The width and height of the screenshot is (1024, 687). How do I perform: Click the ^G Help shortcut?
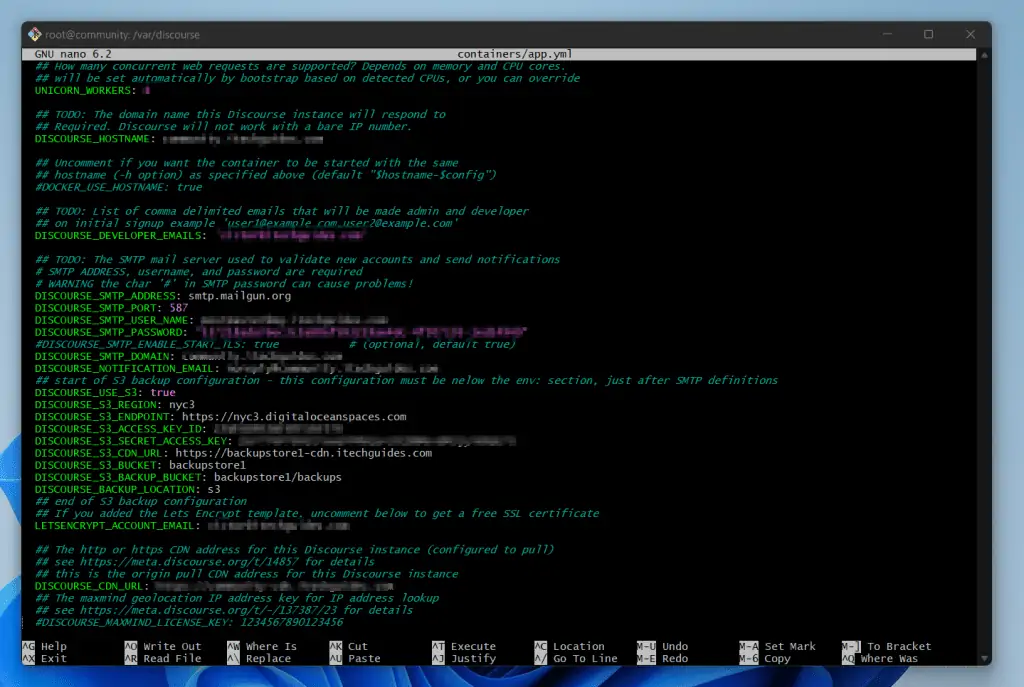(x=44, y=647)
